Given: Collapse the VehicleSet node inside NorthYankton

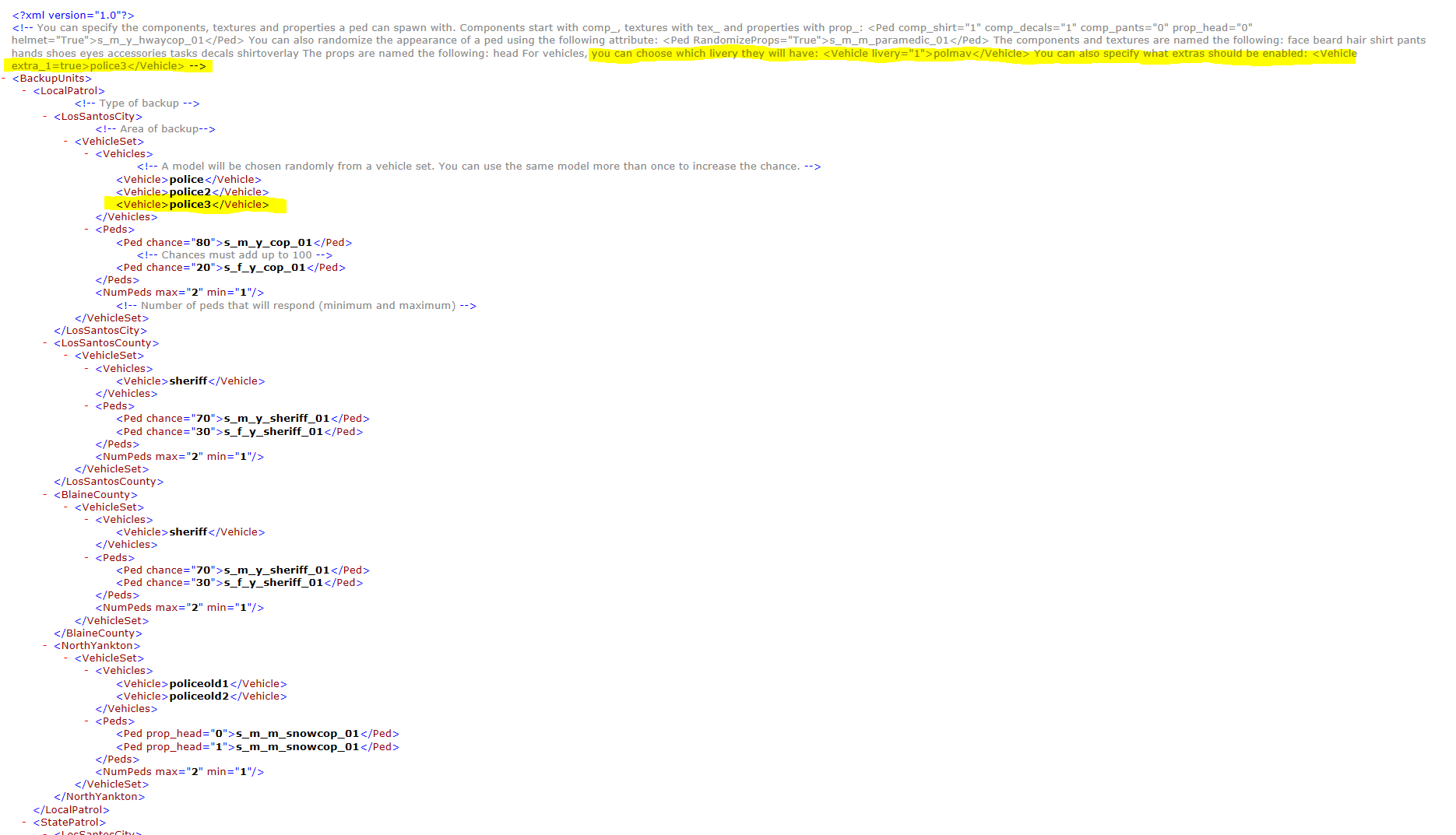Looking at the screenshot, I should pos(67,658).
